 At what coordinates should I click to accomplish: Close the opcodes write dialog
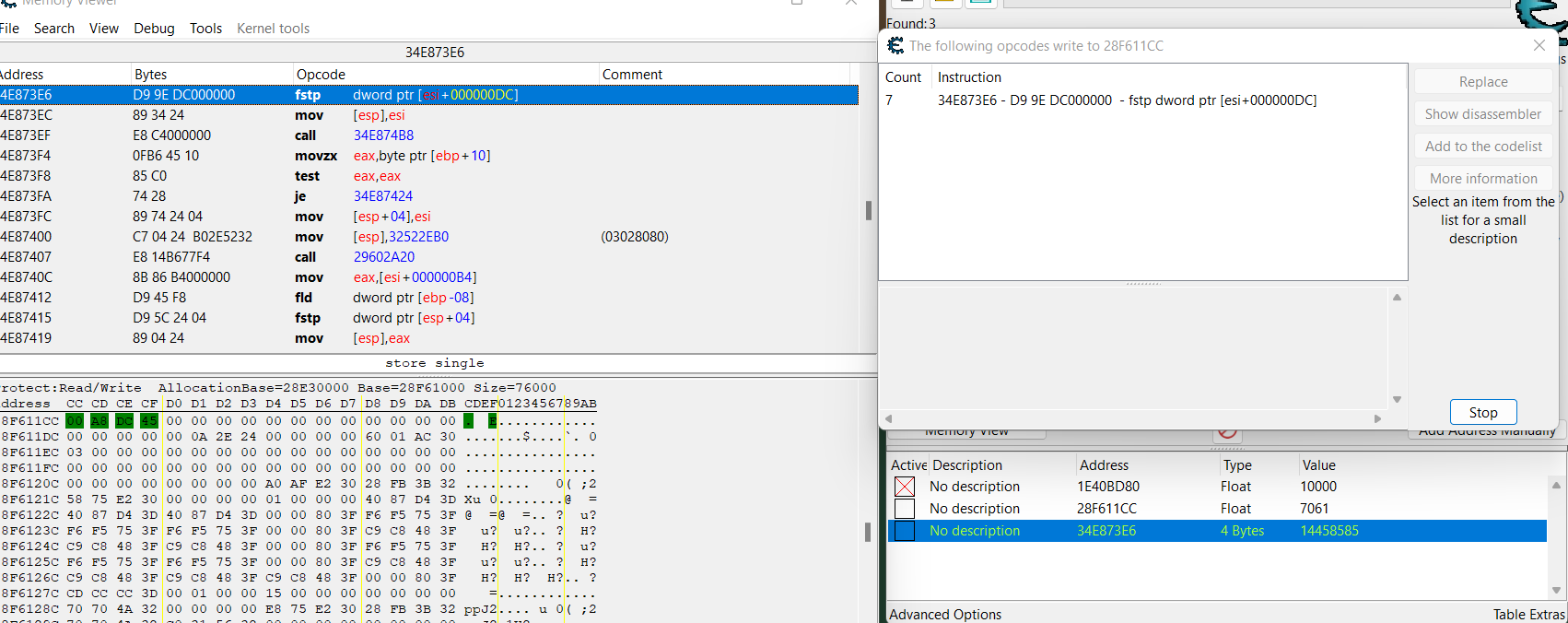click(x=1539, y=45)
